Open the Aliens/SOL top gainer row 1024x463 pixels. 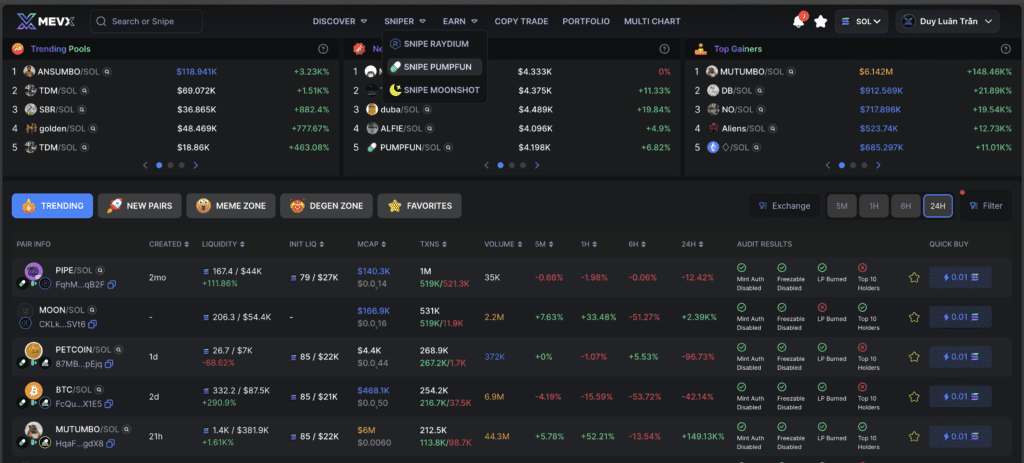[x=853, y=129]
